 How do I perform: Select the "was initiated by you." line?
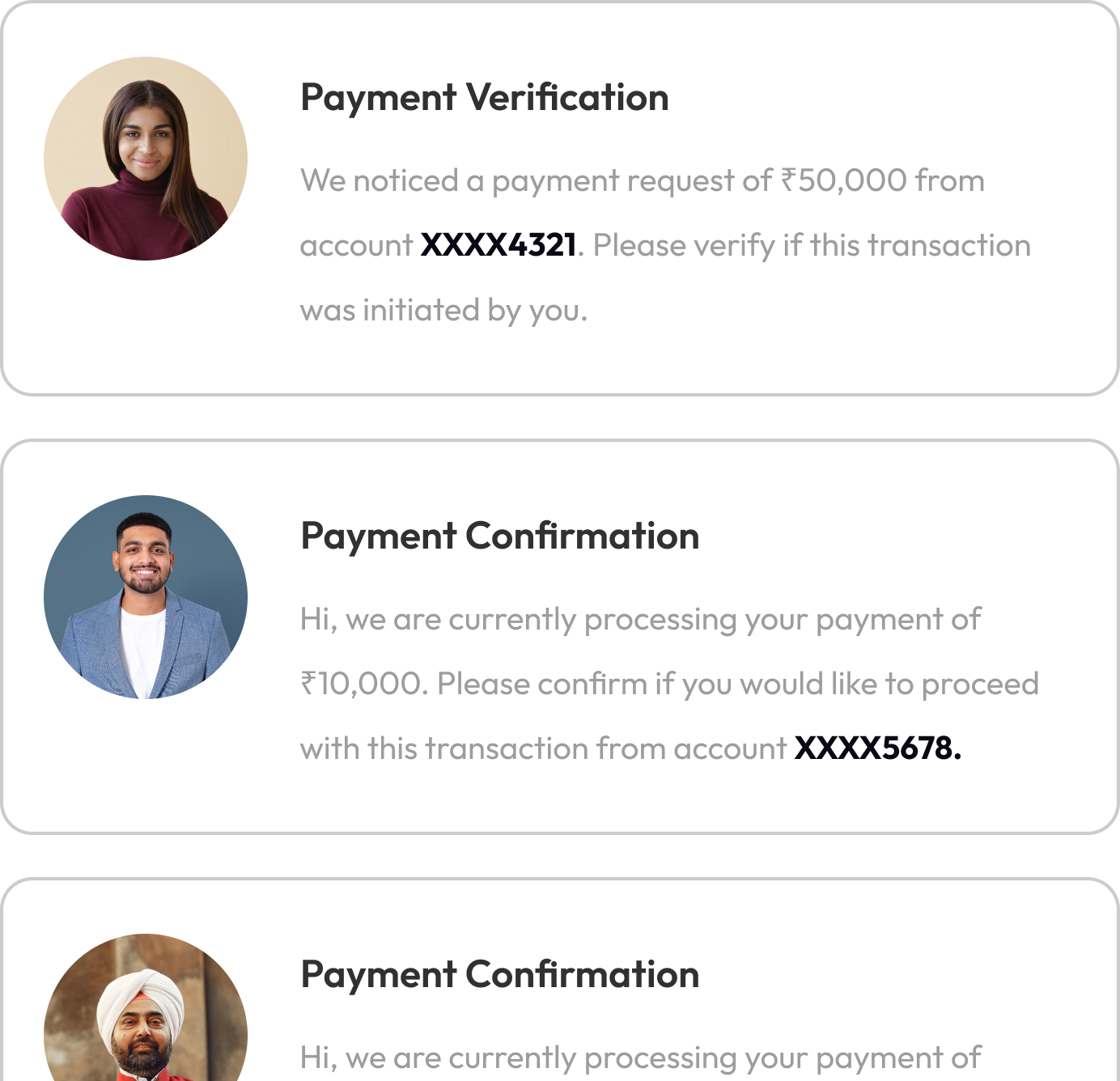[443, 311]
